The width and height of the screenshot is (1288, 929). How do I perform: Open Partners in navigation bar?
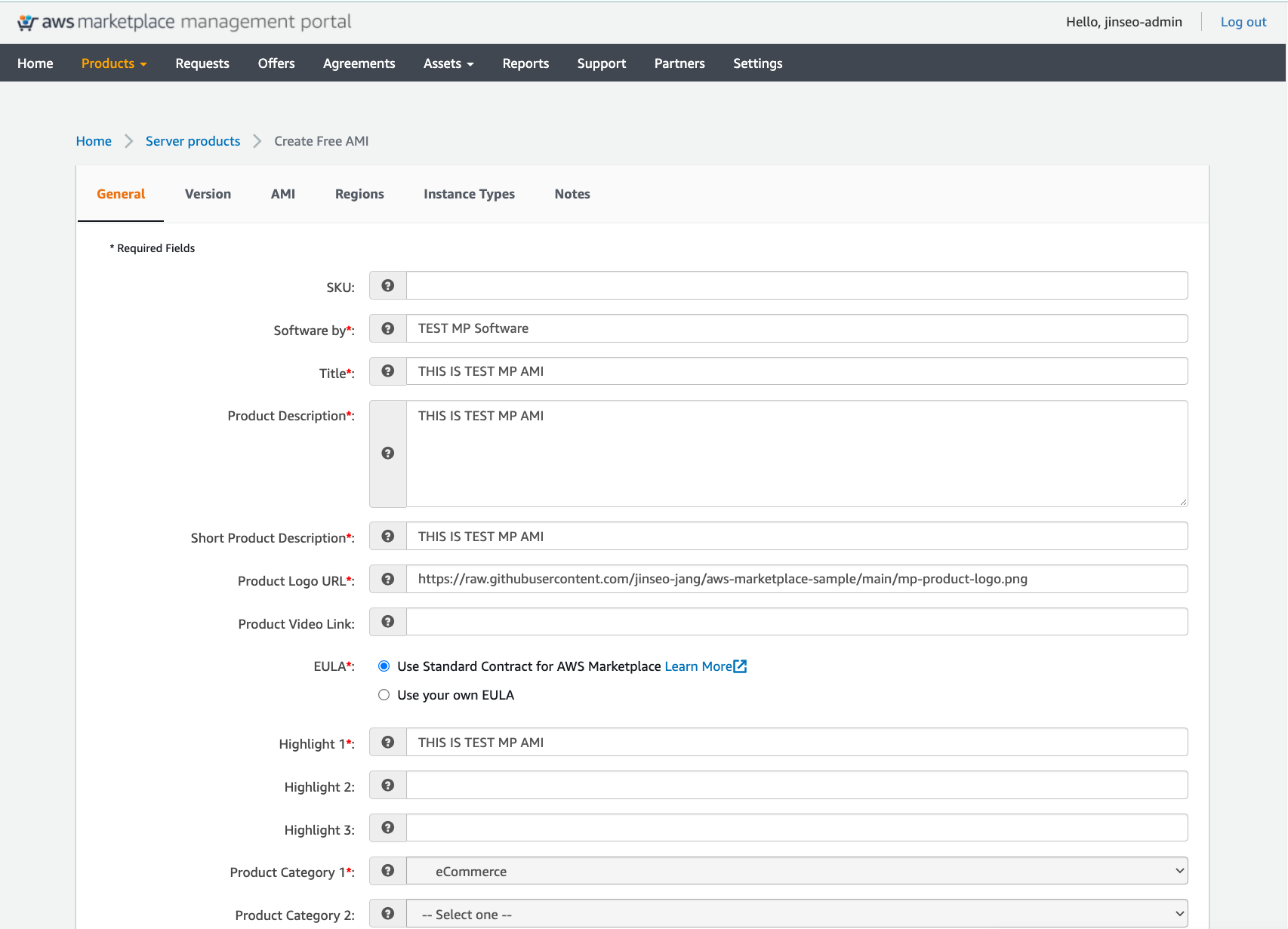click(679, 63)
